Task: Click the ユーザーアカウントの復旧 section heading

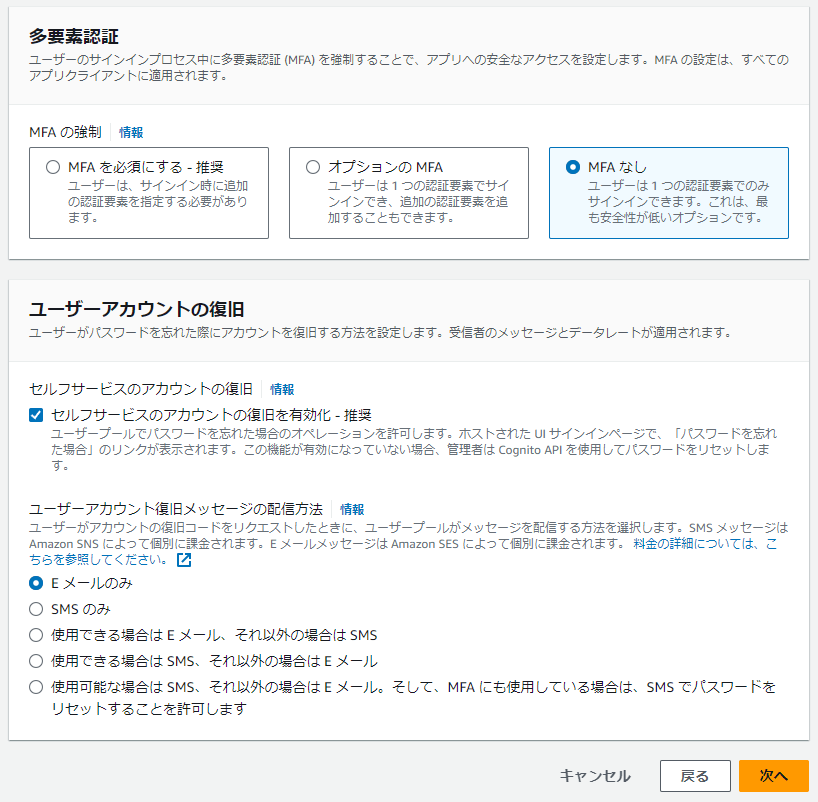Action: [137, 309]
